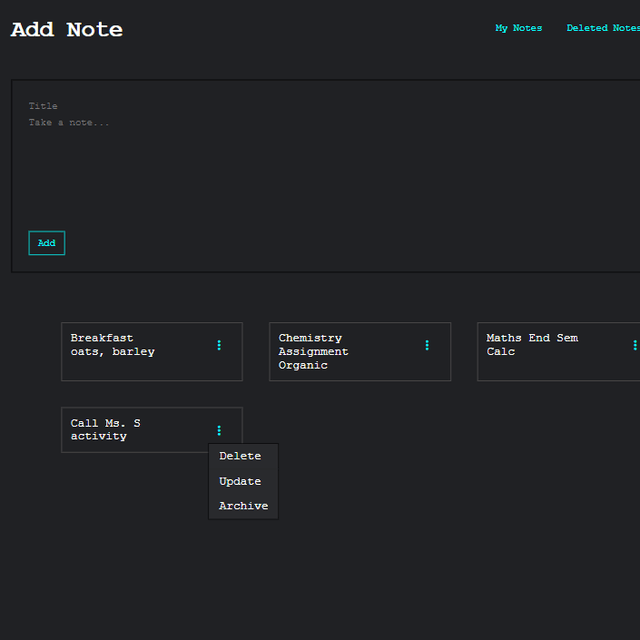Viewport: 640px width, 640px height.
Task: Click the 'Calc' text in Maths note
Action: tap(500, 352)
